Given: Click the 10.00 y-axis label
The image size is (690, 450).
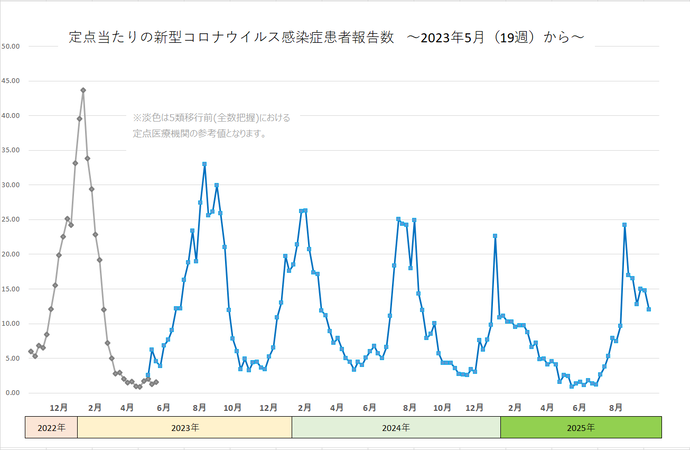Looking at the screenshot, I should point(12,324).
